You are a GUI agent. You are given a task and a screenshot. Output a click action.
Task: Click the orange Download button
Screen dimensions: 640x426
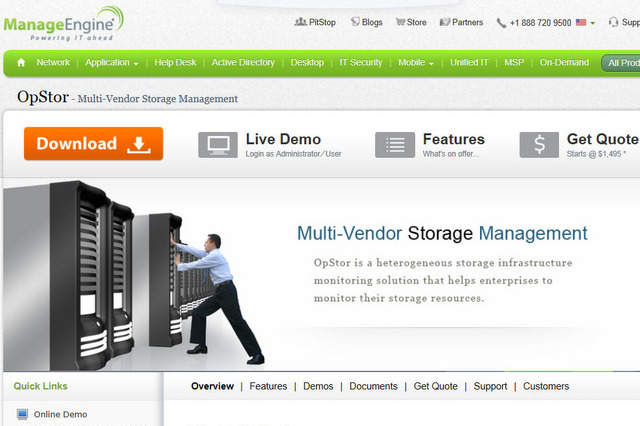(x=93, y=144)
